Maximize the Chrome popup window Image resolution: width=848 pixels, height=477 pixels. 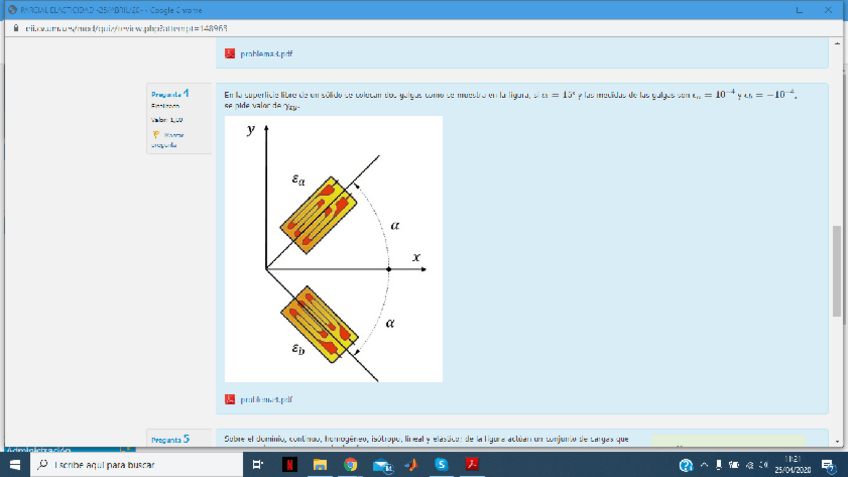point(799,10)
